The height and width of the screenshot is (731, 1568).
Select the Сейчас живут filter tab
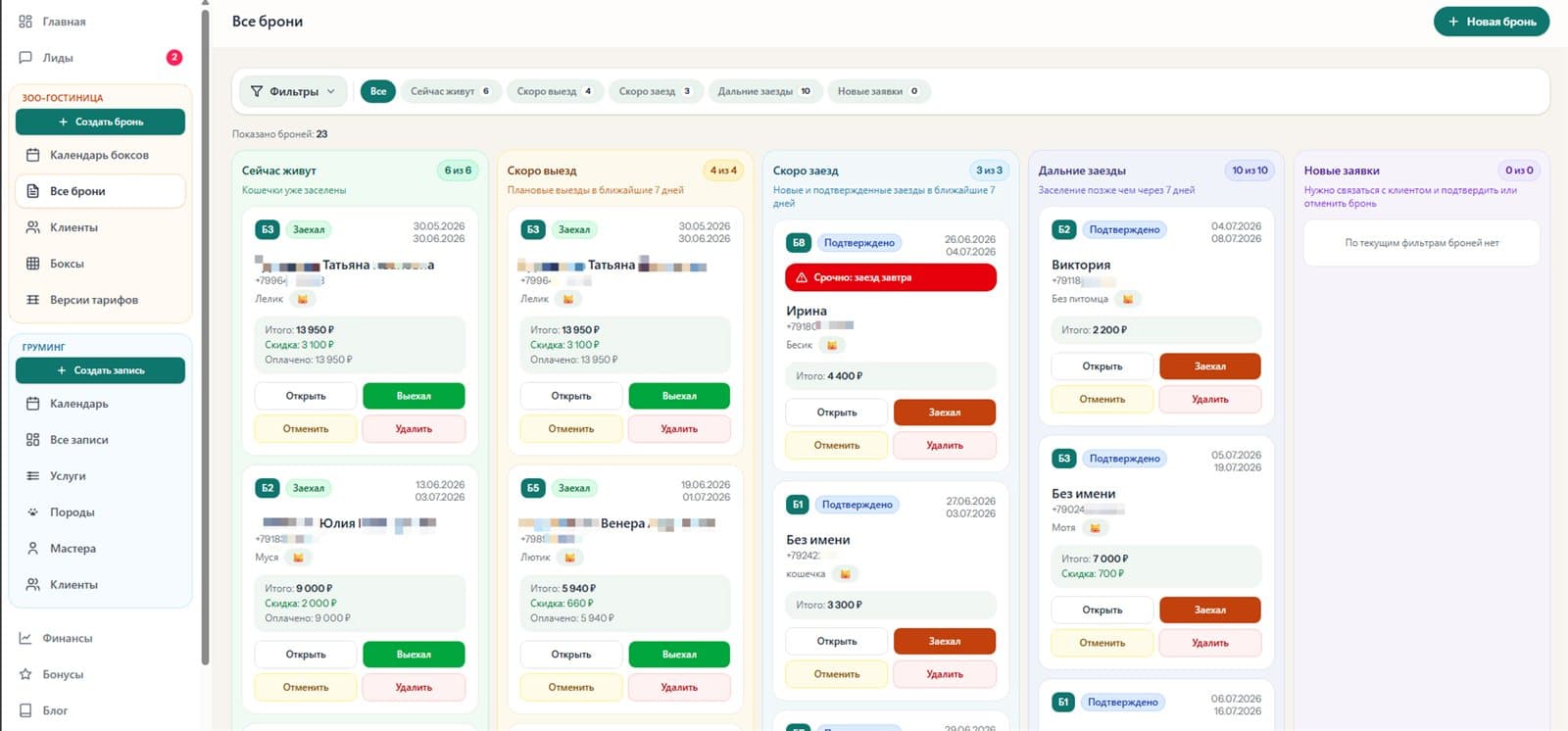[x=450, y=91]
